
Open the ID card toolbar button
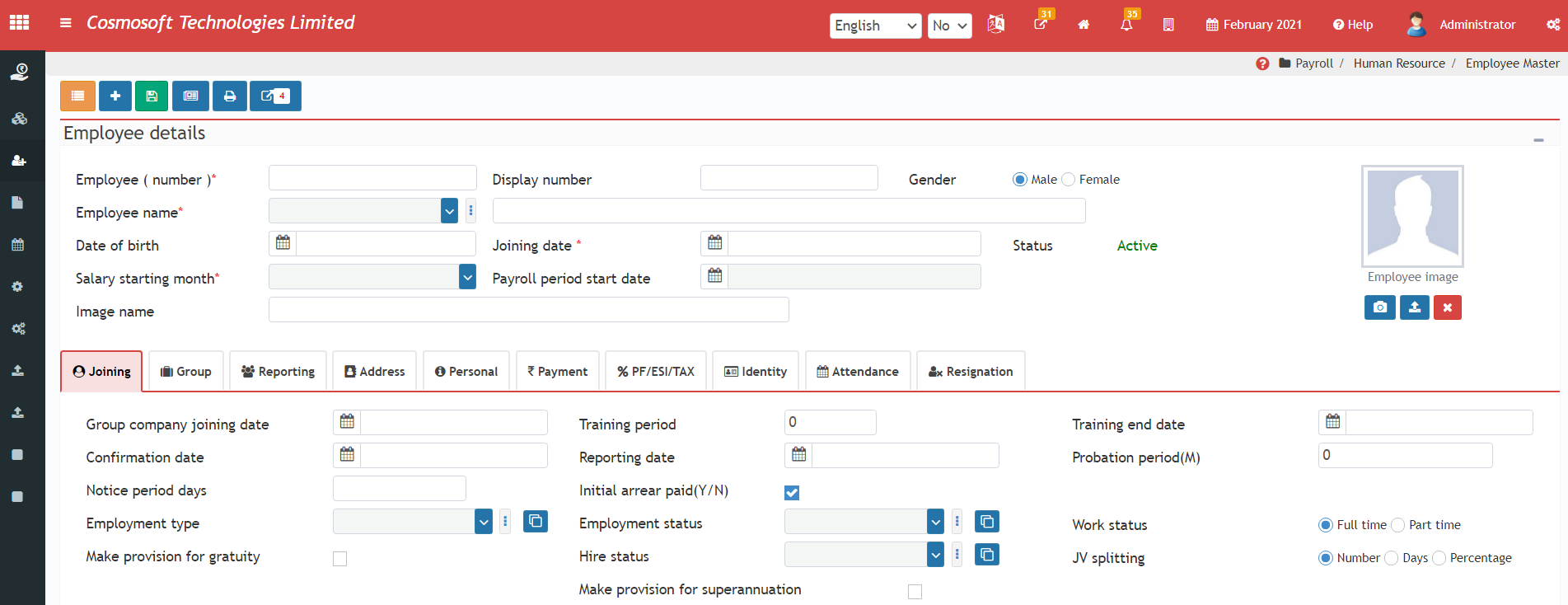(x=190, y=96)
